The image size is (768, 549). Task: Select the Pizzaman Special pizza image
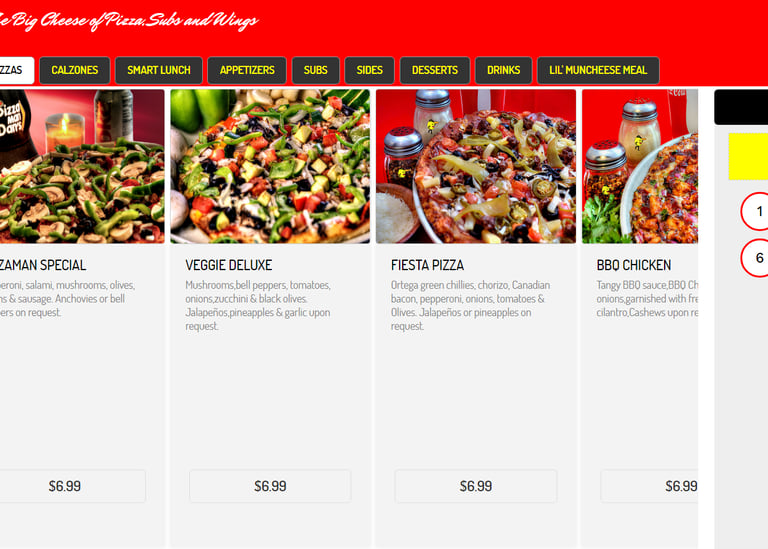coord(82,166)
